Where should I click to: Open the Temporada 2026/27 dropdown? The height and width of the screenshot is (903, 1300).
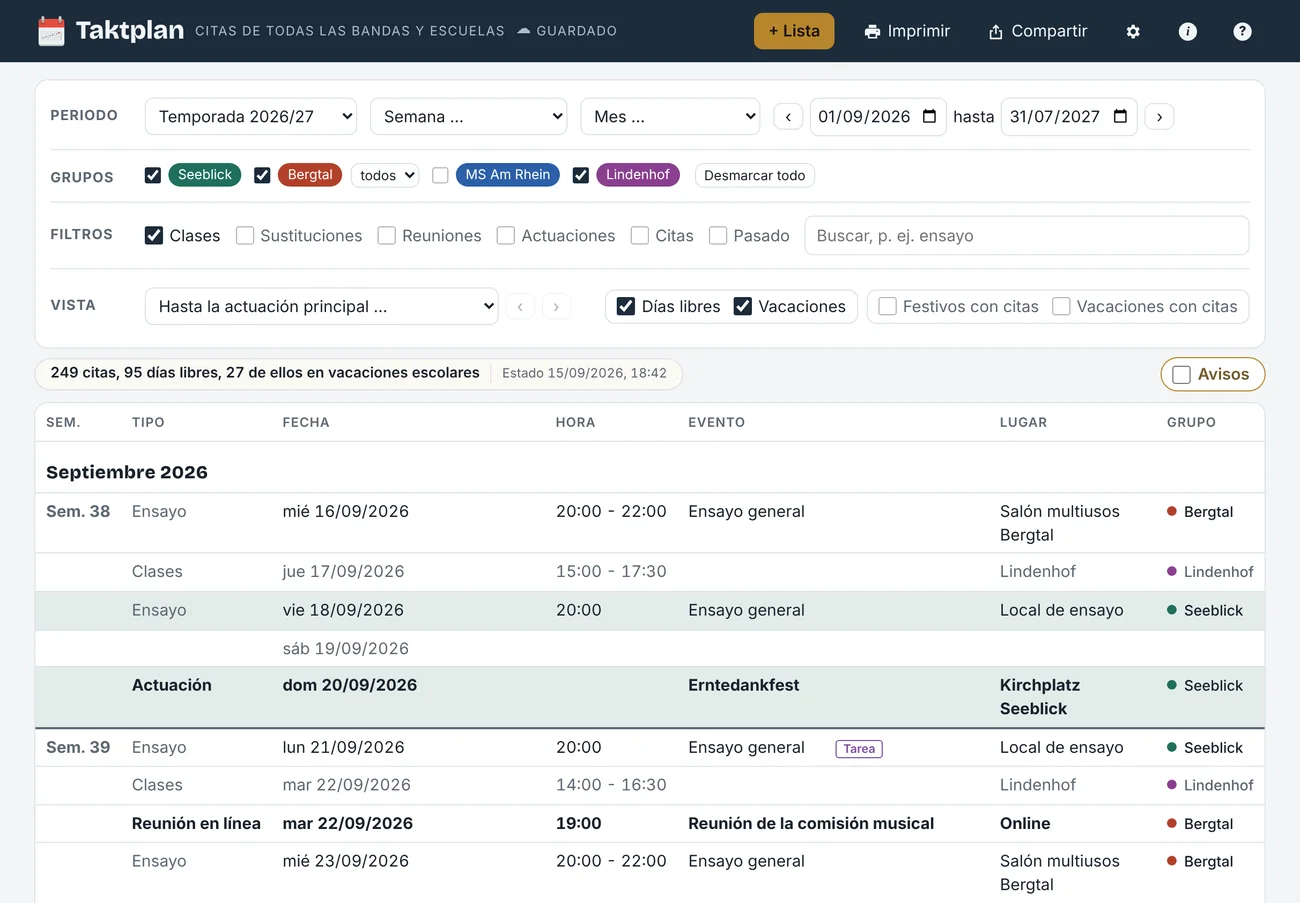pos(251,116)
